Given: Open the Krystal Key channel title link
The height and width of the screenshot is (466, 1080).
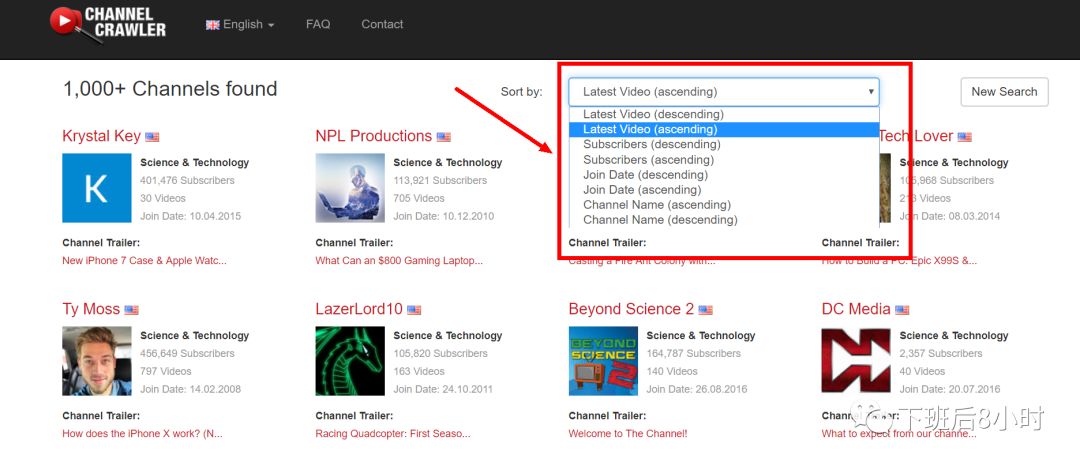Looking at the screenshot, I should pyautogui.click(x=101, y=136).
